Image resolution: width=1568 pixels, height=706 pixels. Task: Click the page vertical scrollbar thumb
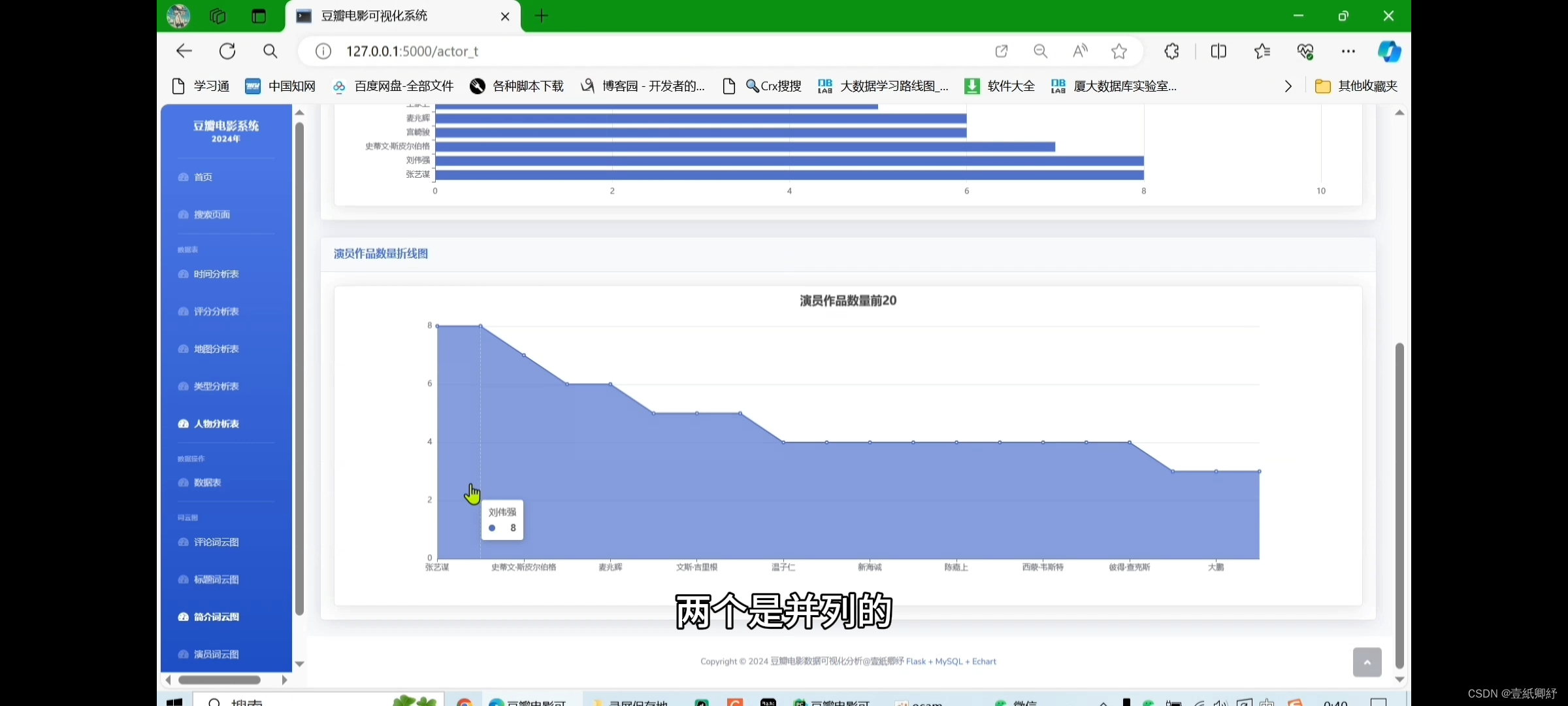[1399, 506]
